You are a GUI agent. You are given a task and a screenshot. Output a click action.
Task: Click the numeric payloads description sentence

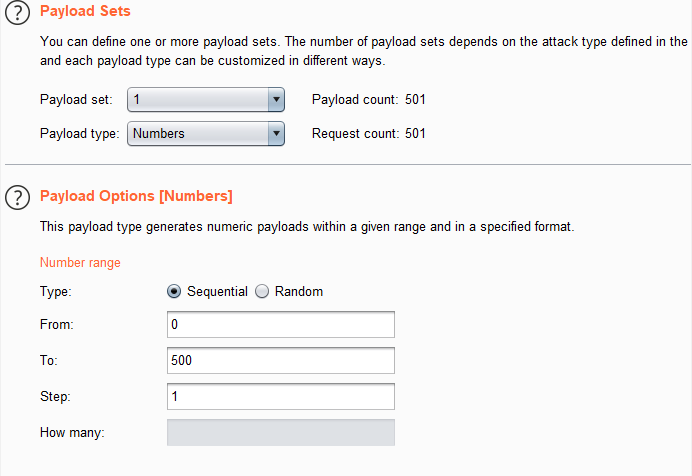pos(307,227)
